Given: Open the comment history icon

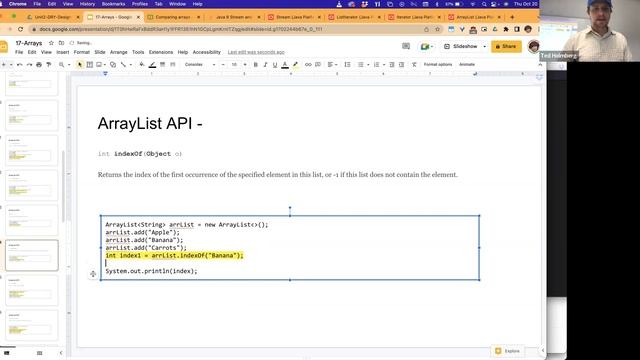Looking at the screenshot, I should click(x=406, y=46).
